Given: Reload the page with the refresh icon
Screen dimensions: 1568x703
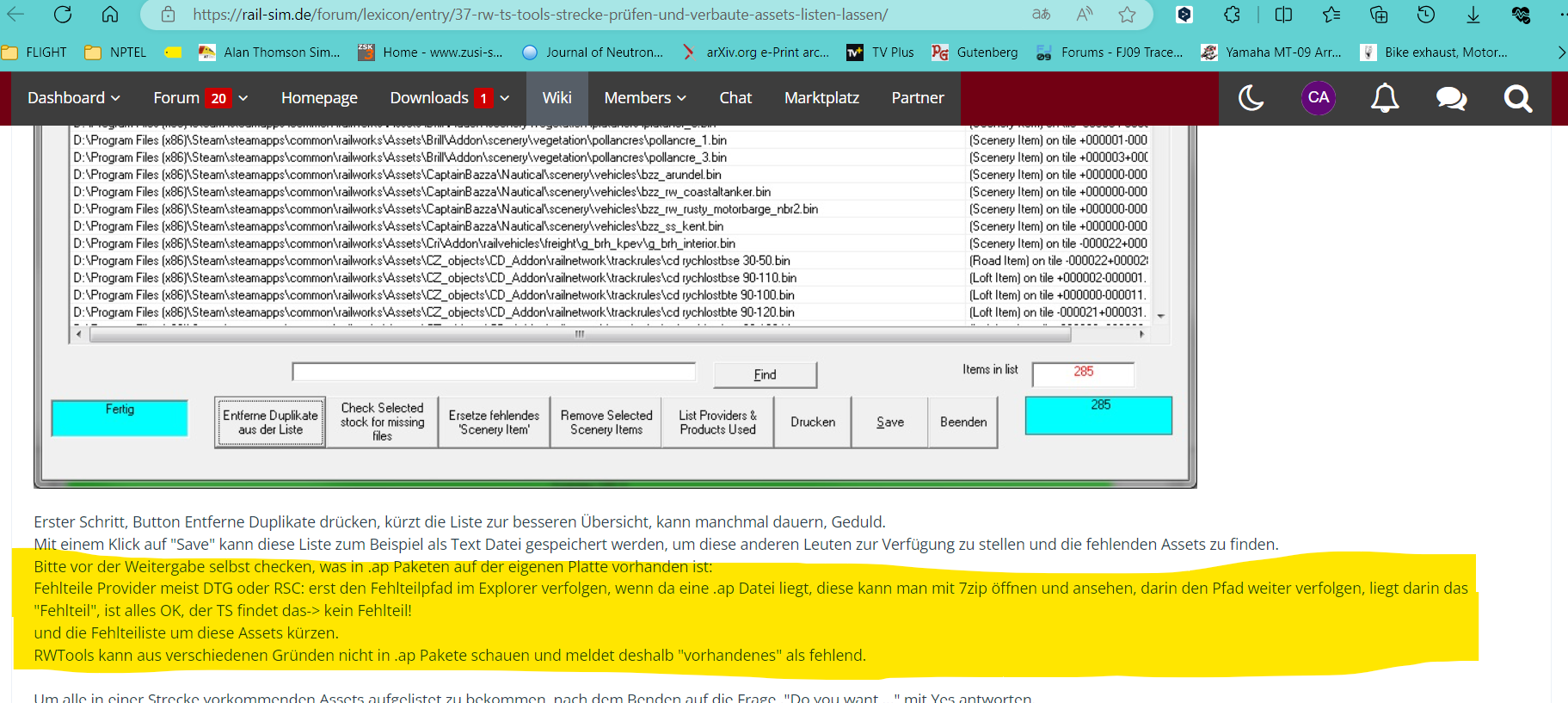Looking at the screenshot, I should [x=63, y=15].
